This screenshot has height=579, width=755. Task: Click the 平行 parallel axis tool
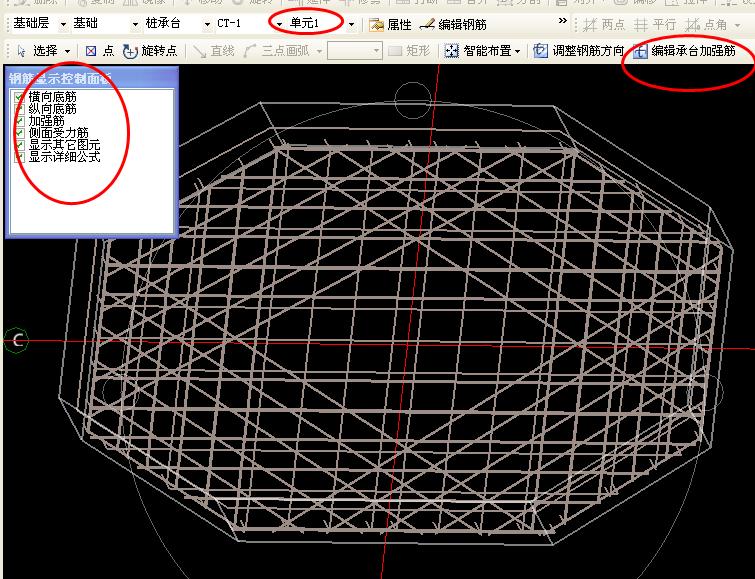(x=655, y=24)
